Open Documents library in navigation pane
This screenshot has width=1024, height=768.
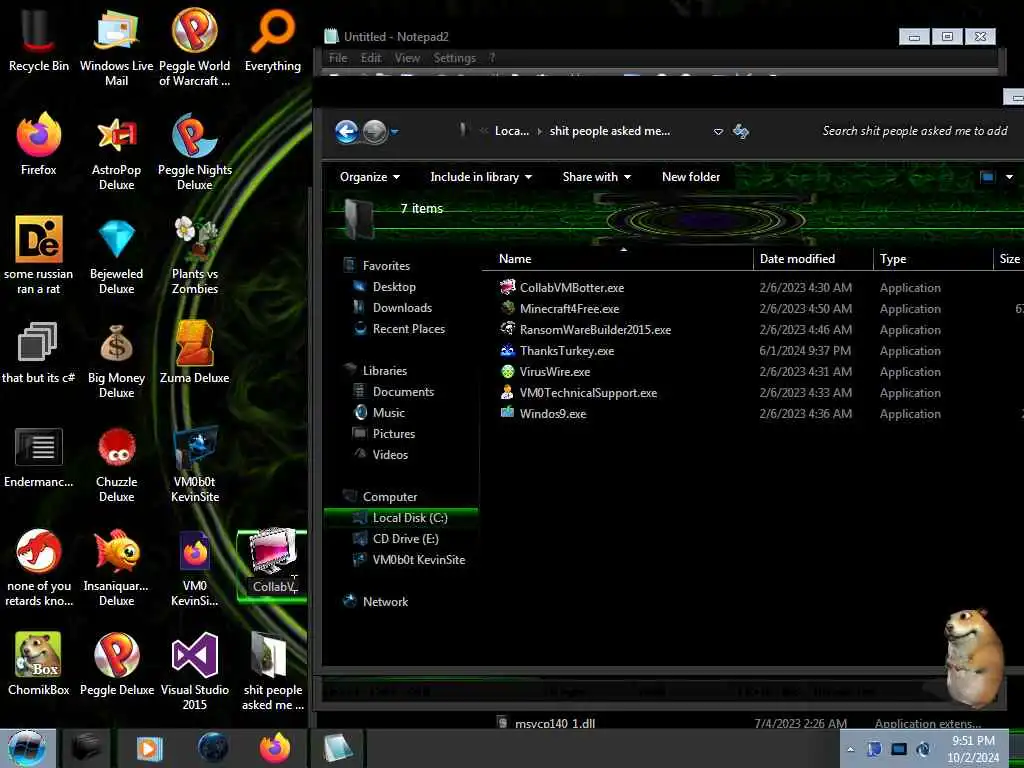[393, 392]
